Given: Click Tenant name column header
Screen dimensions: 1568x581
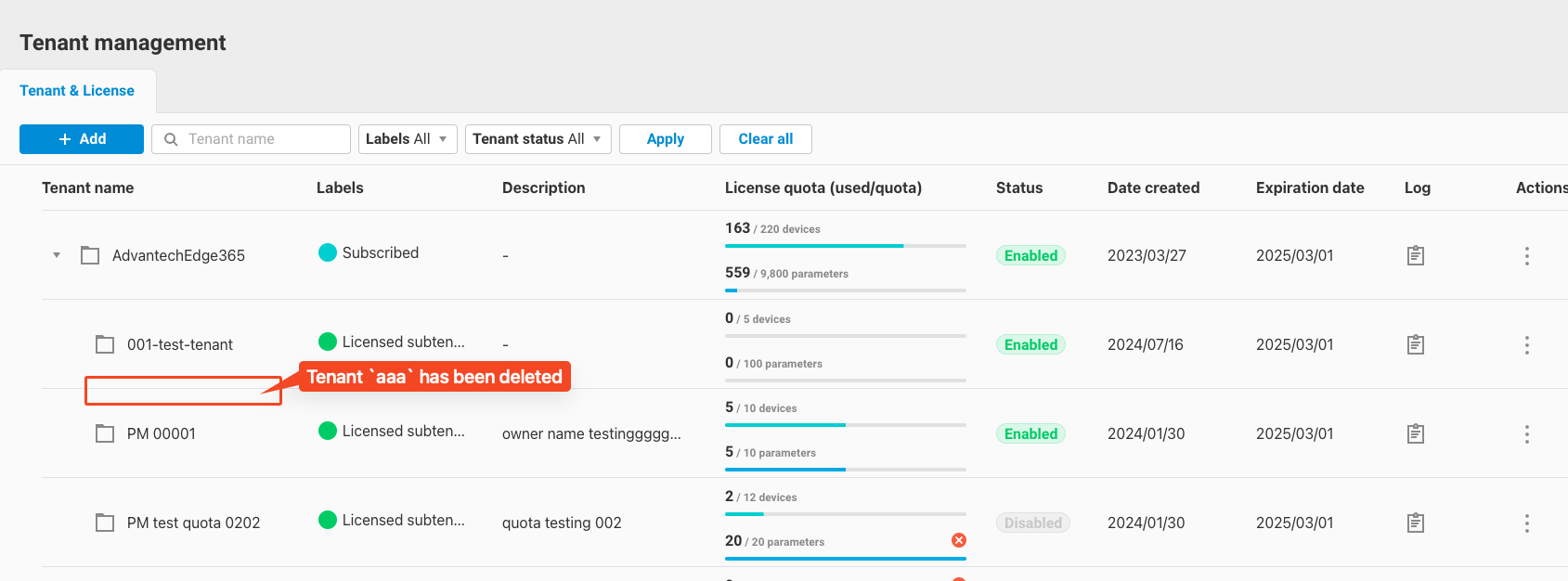Looking at the screenshot, I should [88, 187].
